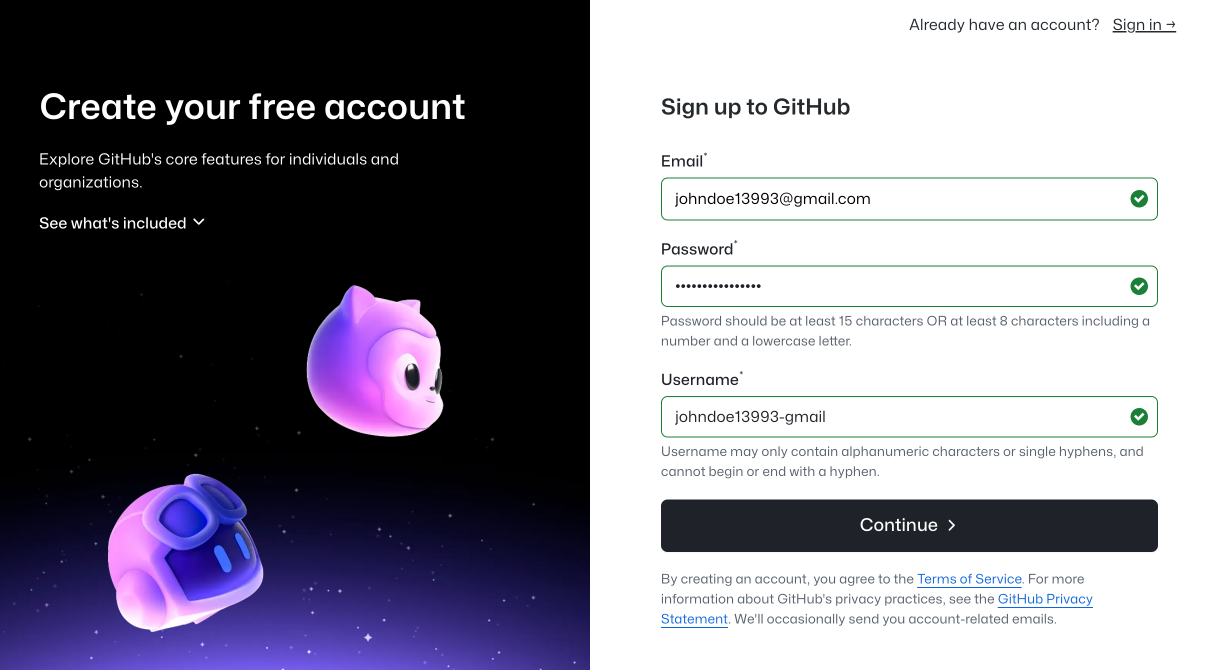Click the Email field label
The image size is (1226, 670).
682,161
